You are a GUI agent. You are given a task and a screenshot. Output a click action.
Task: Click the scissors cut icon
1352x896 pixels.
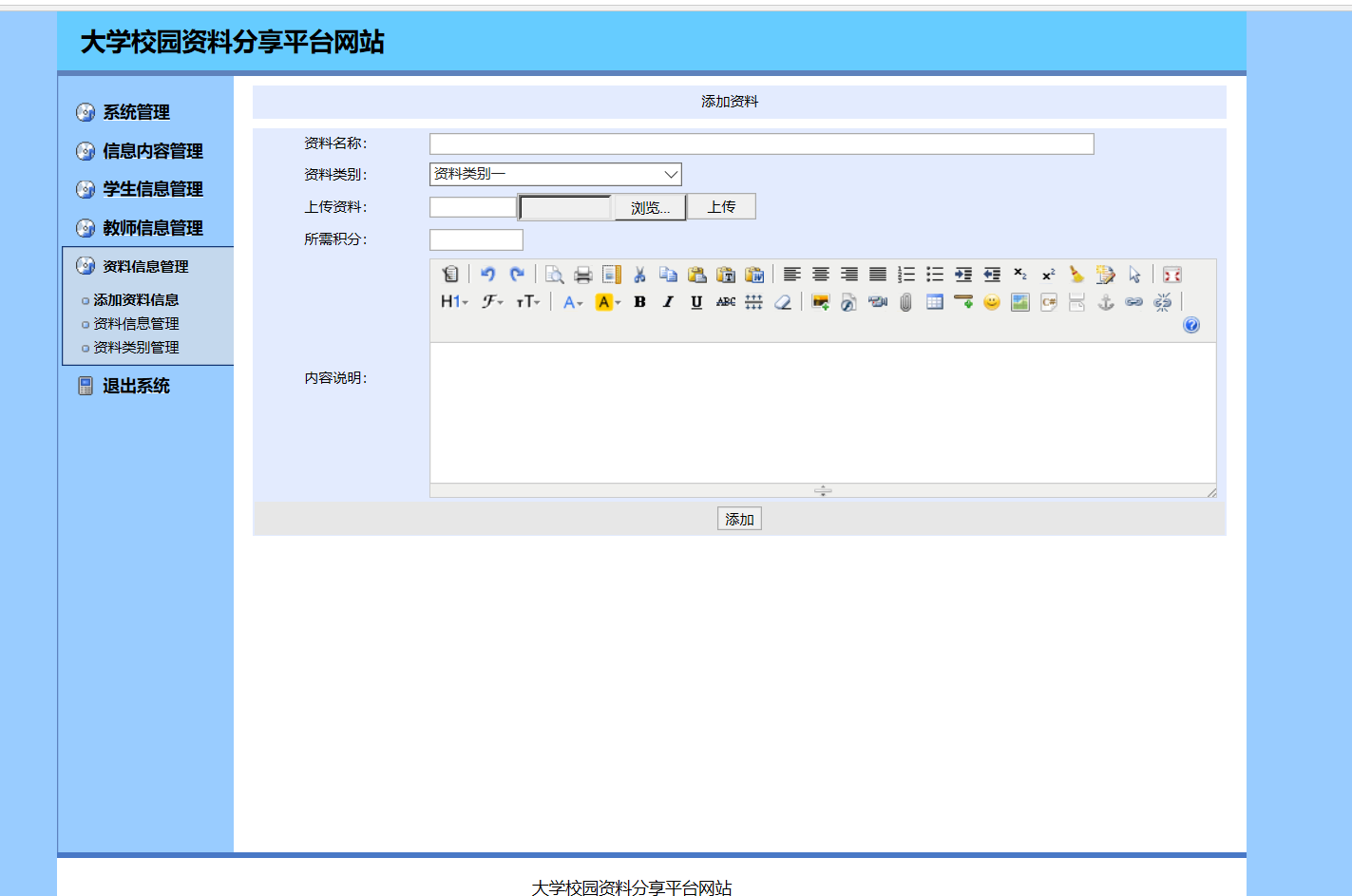[x=639, y=275]
